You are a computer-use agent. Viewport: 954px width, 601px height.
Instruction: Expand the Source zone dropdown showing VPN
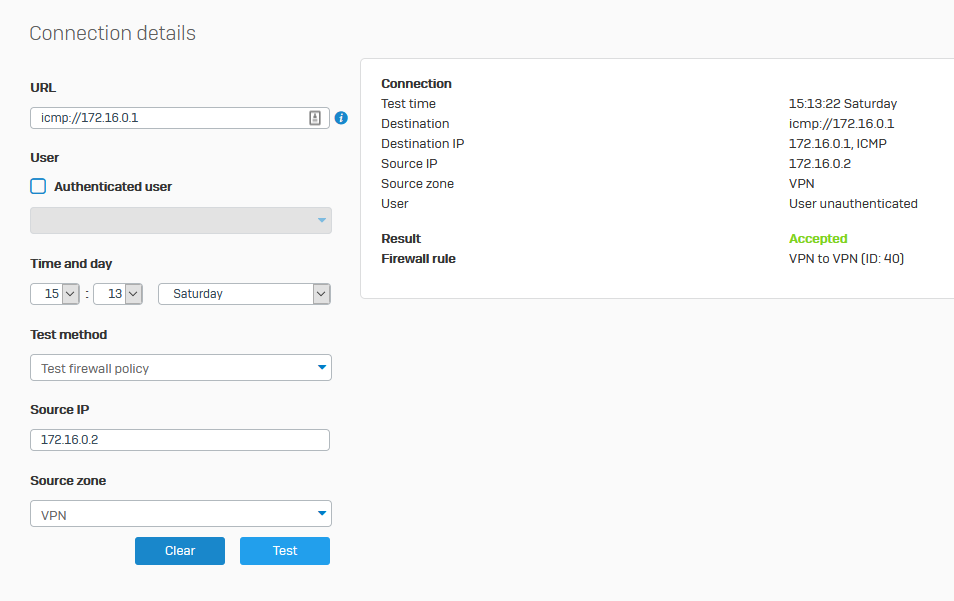[181, 514]
